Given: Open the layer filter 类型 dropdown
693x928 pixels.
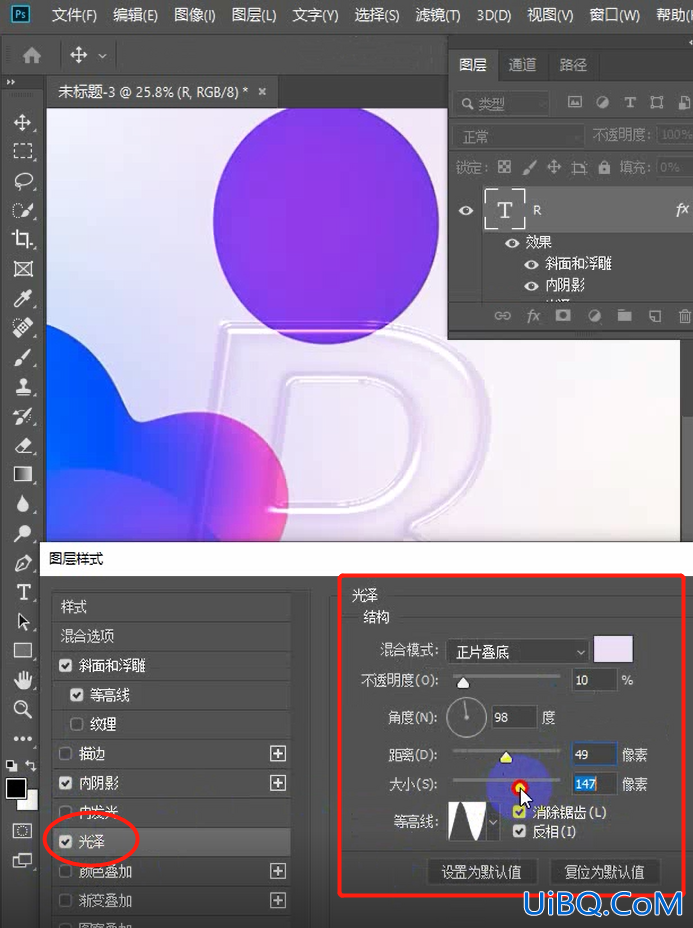Looking at the screenshot, I should (502, 104).
